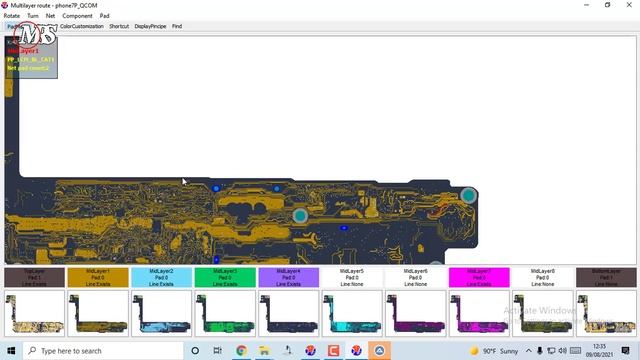This screenshot has width=640, height=360.
Task: Open the MidLayer3 green board thumbnail
Action: coord(225,313)
